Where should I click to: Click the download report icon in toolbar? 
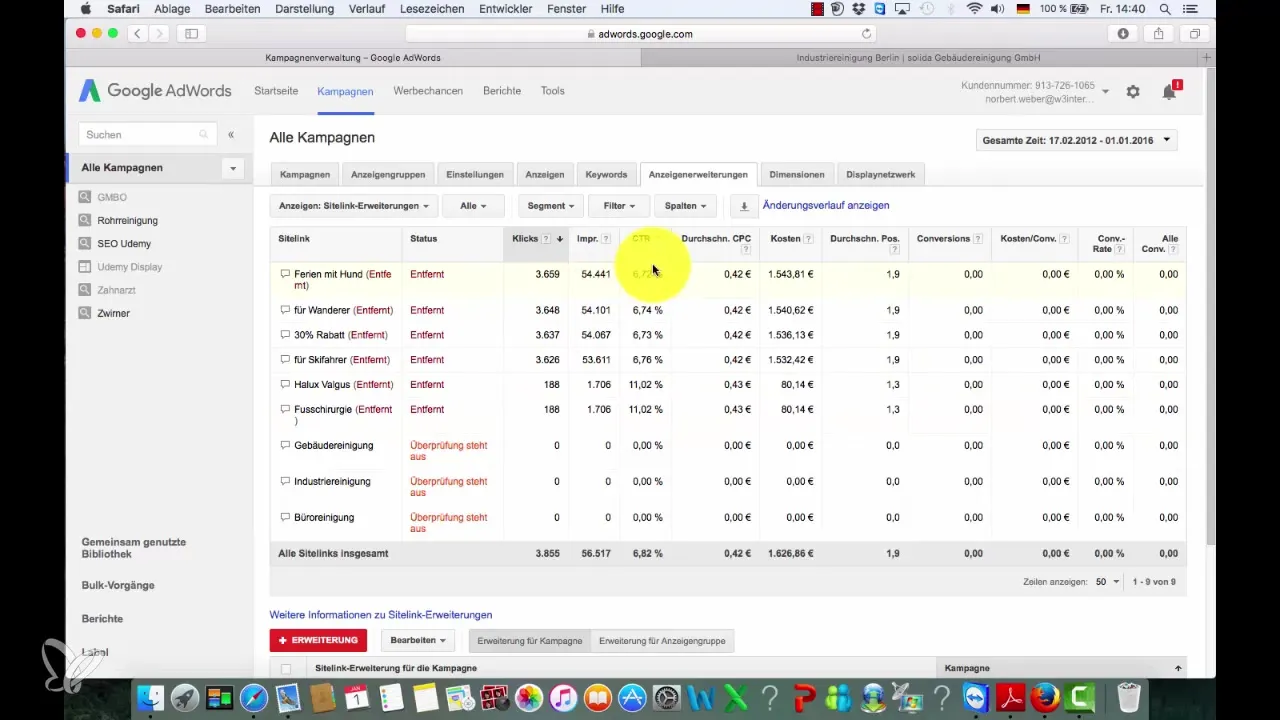744,206
